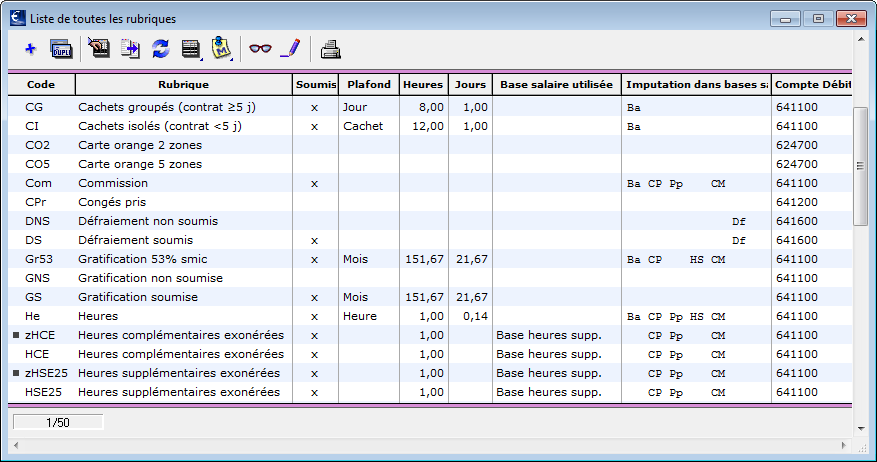The width and height of the screenshot is (877, 462).
Task: Click Imputation dans bases column header
Action: [696, 84]
